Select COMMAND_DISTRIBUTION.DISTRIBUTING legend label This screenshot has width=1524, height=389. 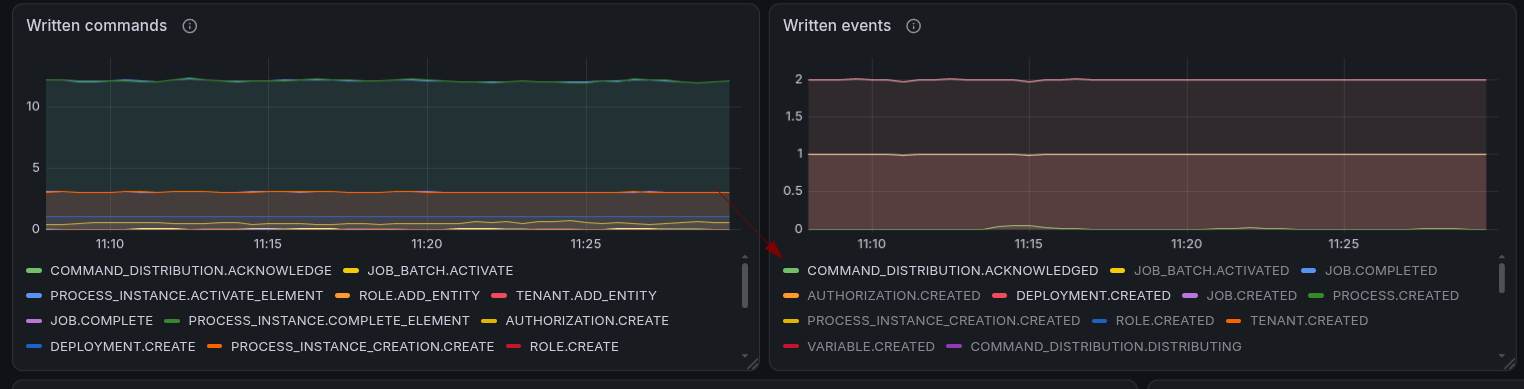point(1106,346)
